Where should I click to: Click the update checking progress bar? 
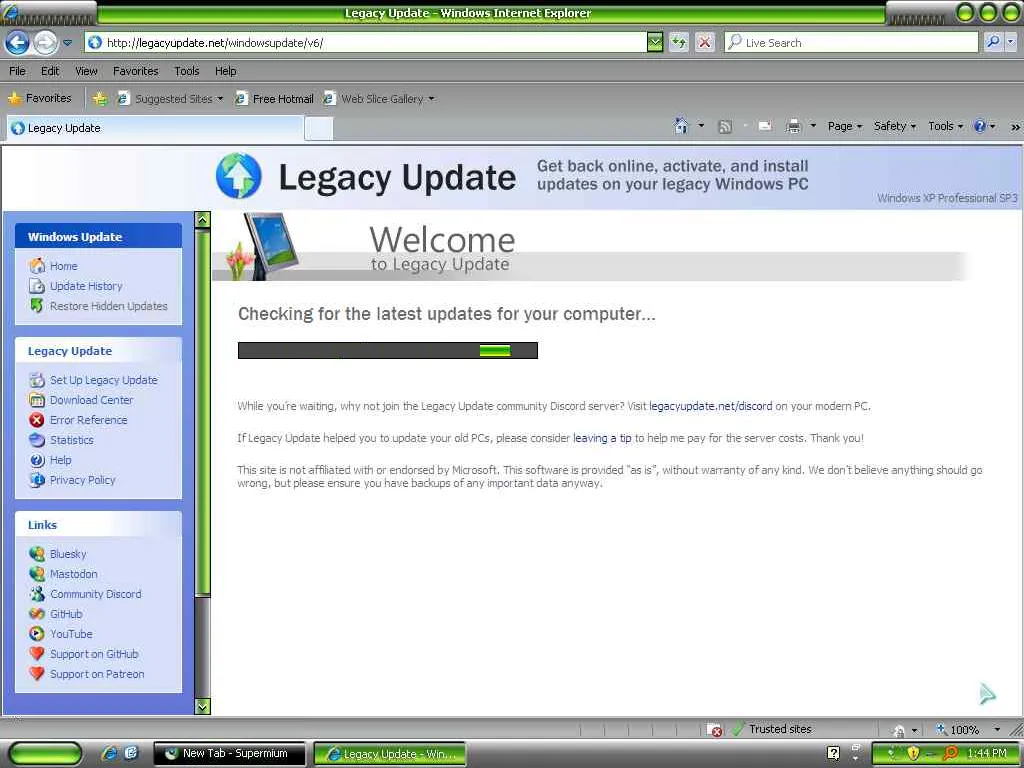[x=388, y=351]
